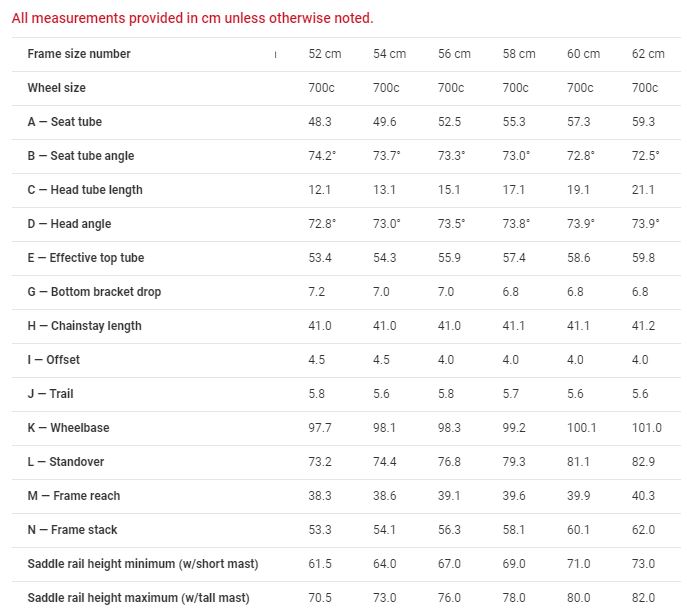Click the 101.0 wheelbase value cell

pos(647,428)
